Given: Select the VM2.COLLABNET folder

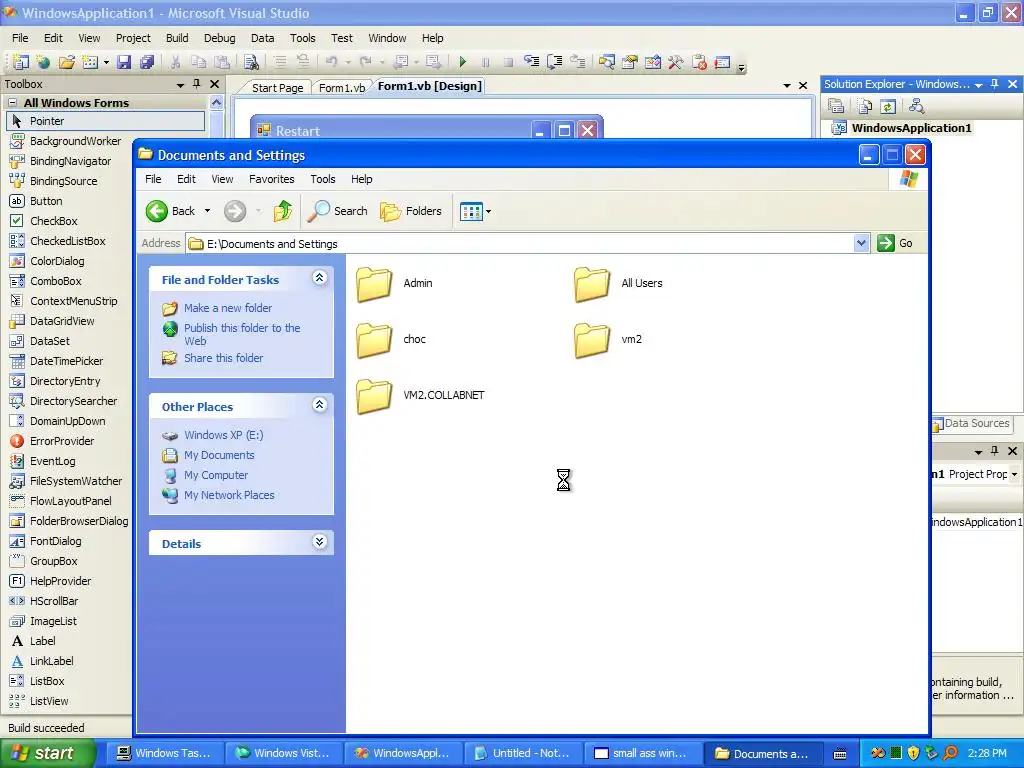Looking at the screenshot, I should [x=421, y=396].
